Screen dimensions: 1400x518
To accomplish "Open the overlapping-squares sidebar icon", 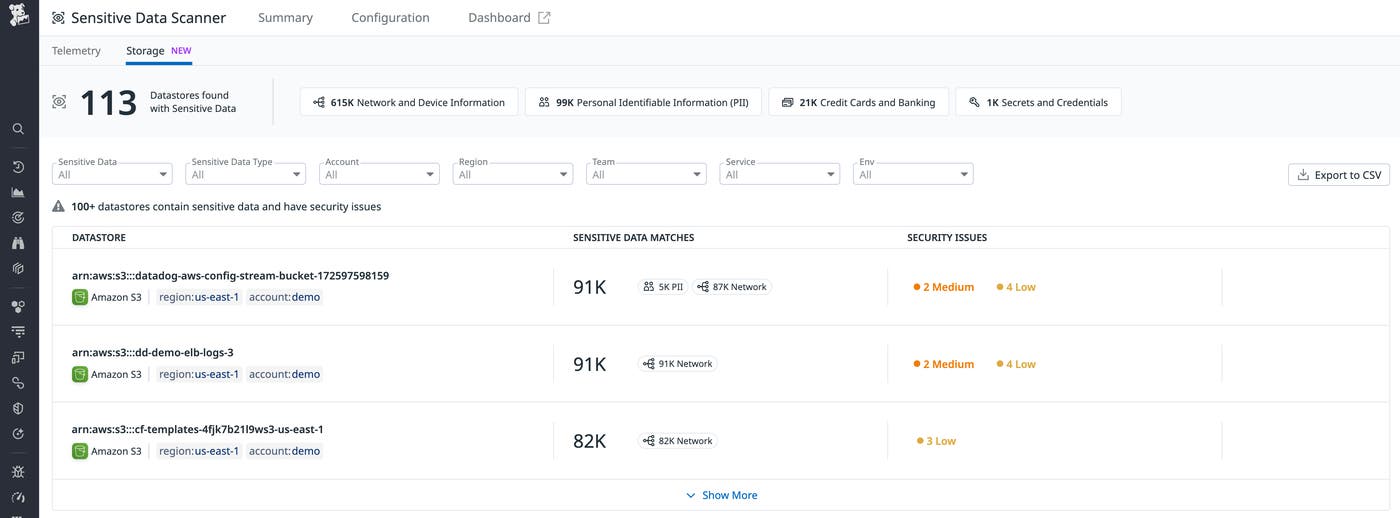I will 18,357.
